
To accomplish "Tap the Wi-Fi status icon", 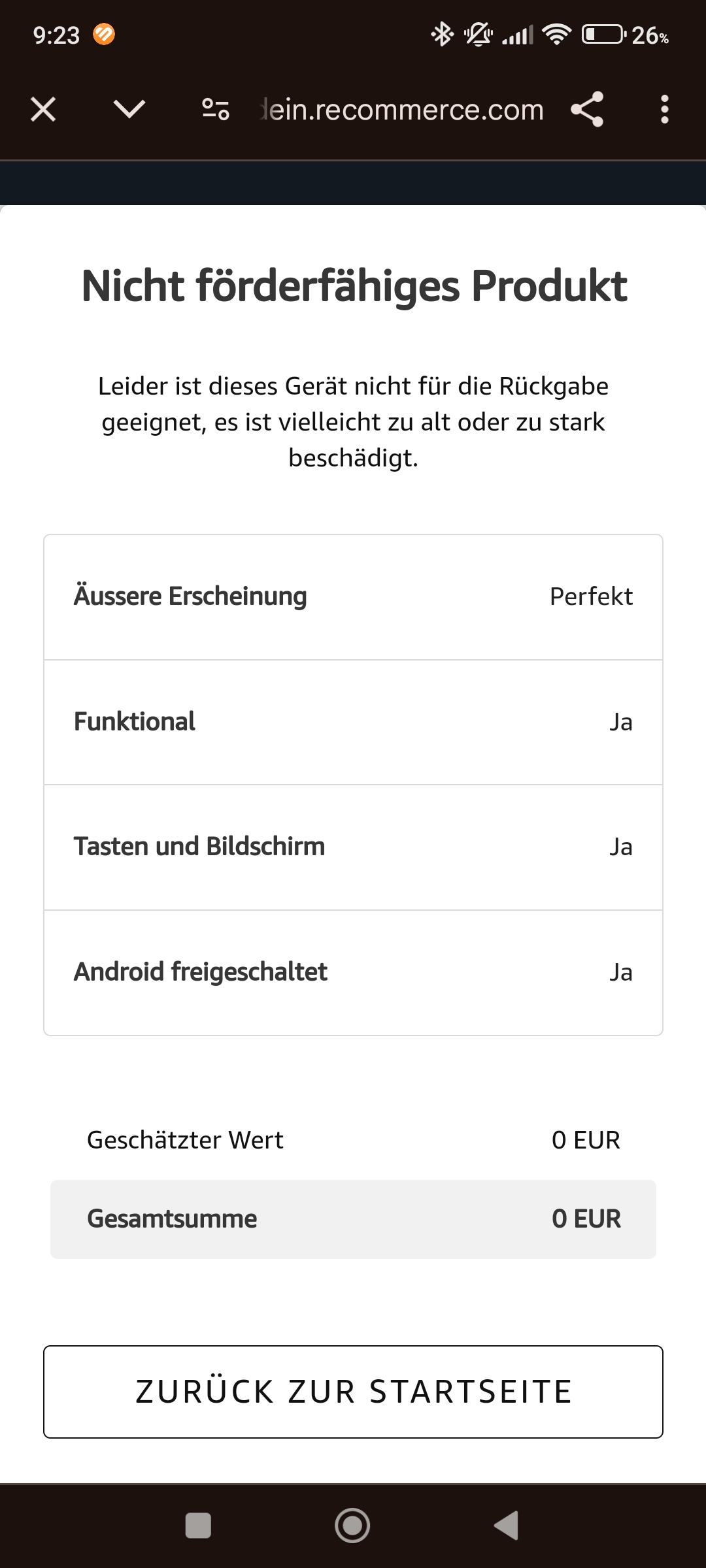I will (556, 34).
